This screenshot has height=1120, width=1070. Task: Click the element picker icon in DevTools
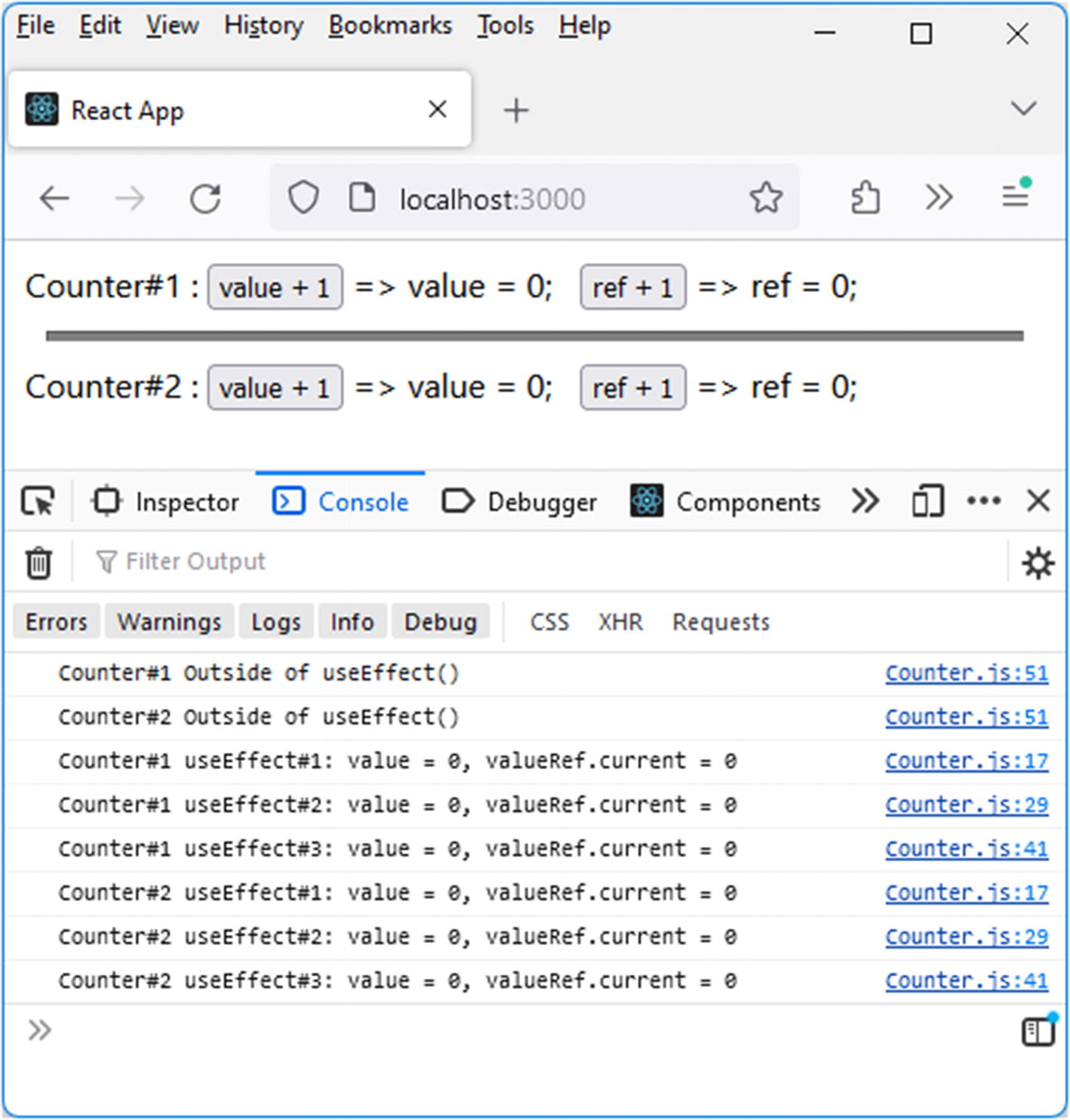[x=38, y=502]
